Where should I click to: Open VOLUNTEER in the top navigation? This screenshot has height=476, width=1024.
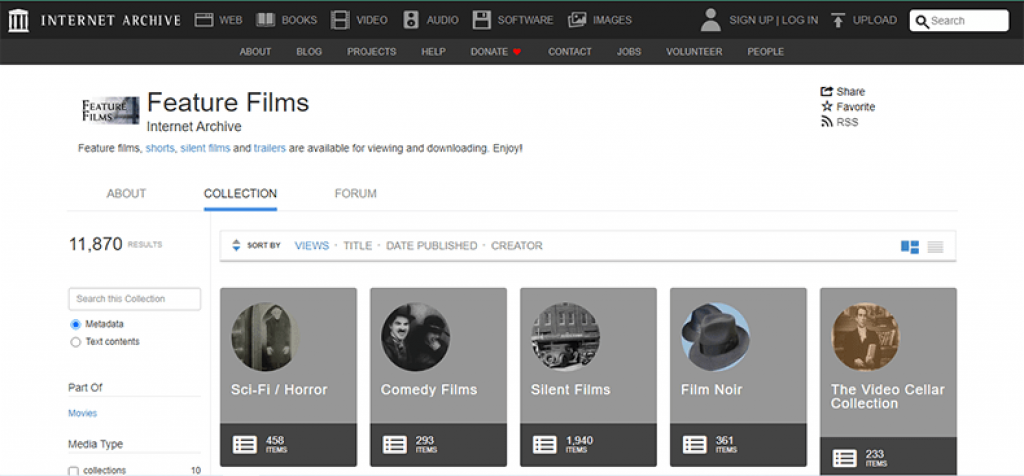tap(694, 52)
